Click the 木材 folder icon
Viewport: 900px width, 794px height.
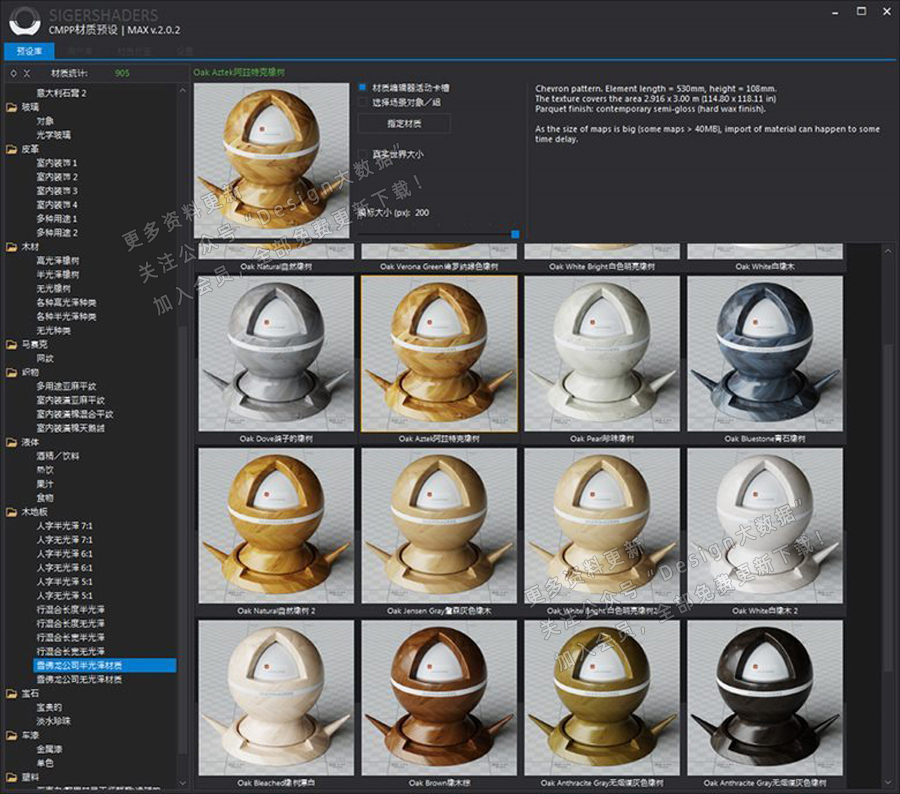tap(12, 246)
